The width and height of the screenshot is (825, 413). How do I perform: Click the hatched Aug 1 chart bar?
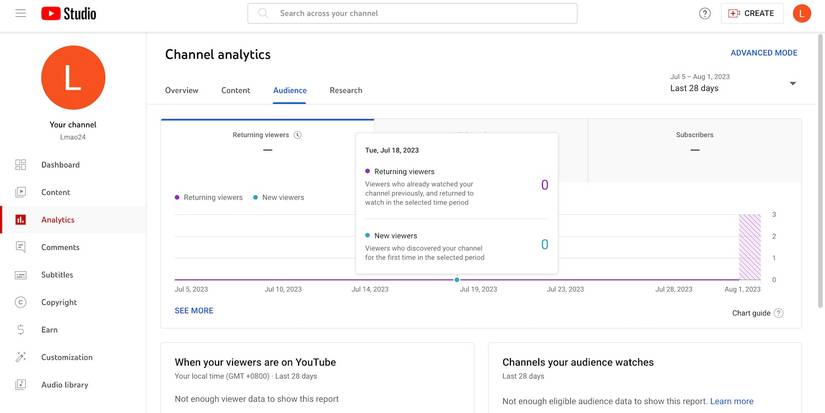click(750, 247)
